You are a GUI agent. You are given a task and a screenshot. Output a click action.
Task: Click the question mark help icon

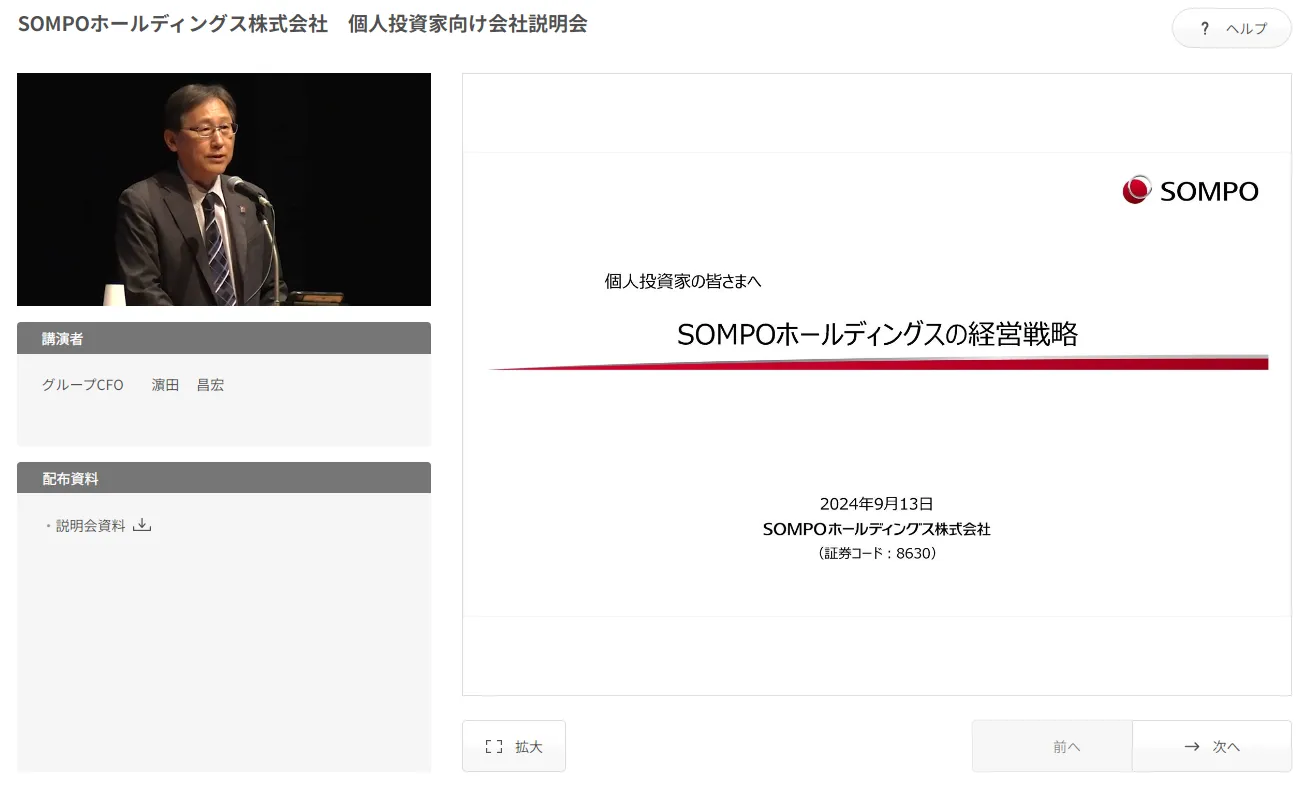tap(1205, 29)
